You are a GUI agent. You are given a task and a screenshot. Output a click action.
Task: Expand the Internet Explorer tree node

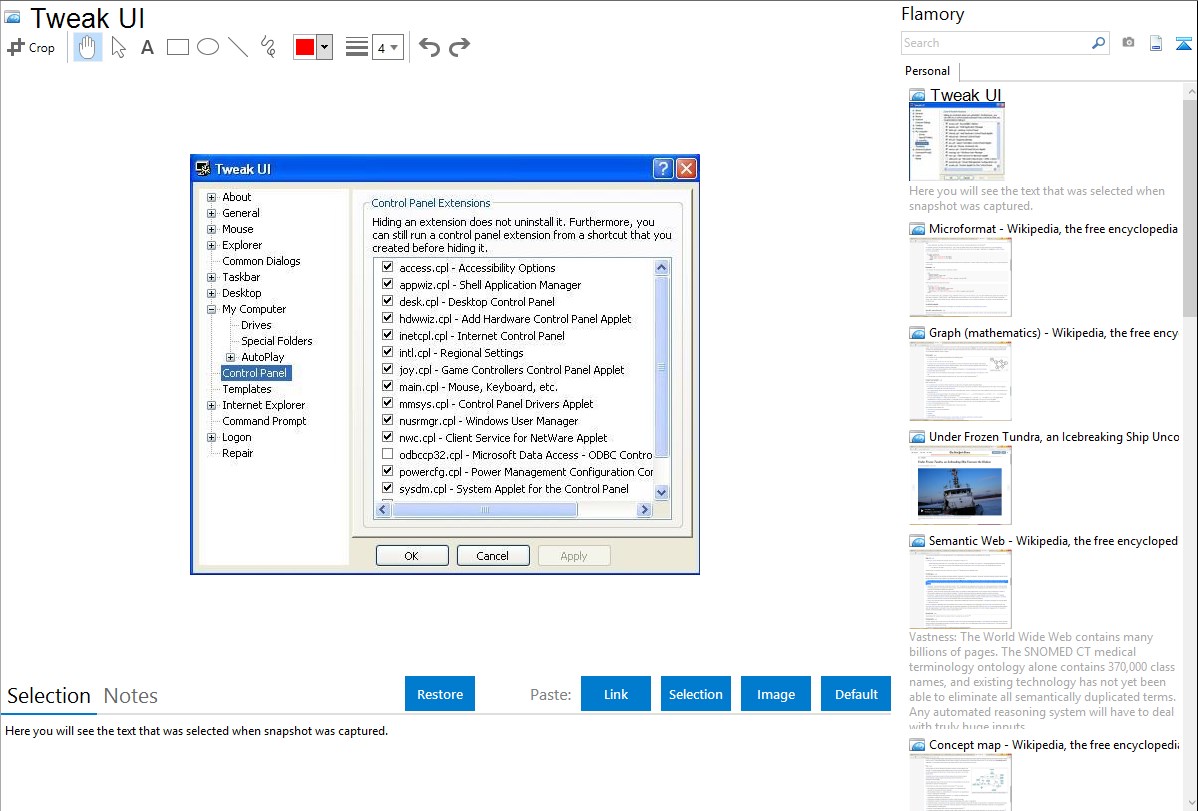point(212,405)
